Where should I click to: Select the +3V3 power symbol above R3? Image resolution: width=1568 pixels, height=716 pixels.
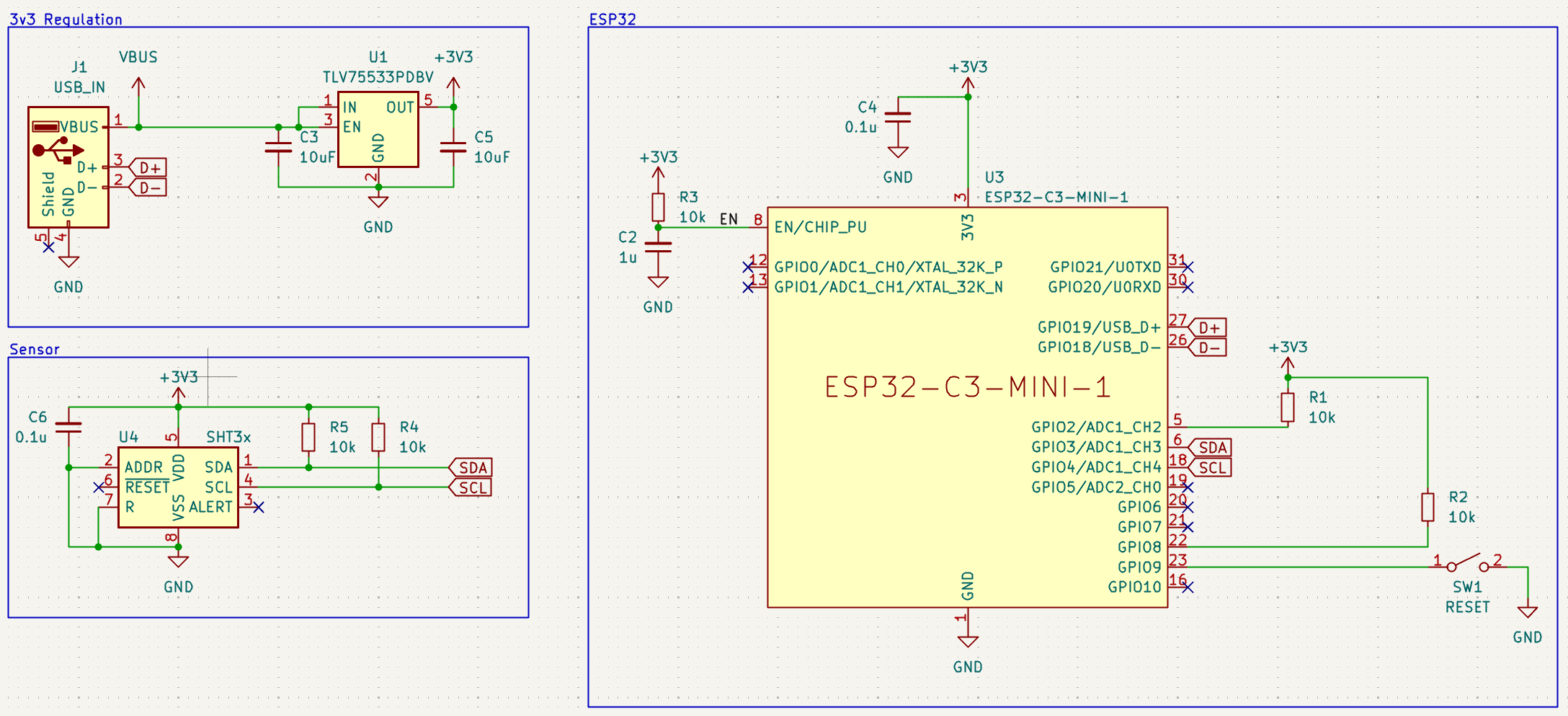click(x=658, y=174)
